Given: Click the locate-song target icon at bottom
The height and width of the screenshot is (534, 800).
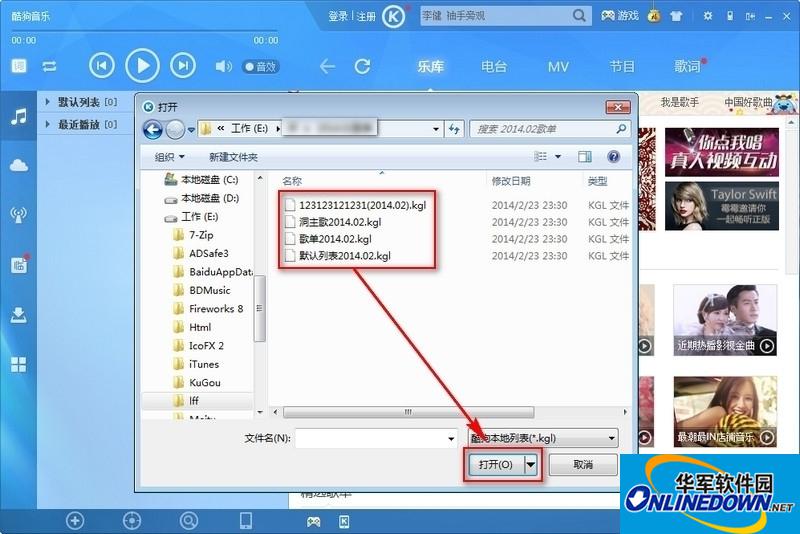Looking at the screenshot, I should click(131, 520).
